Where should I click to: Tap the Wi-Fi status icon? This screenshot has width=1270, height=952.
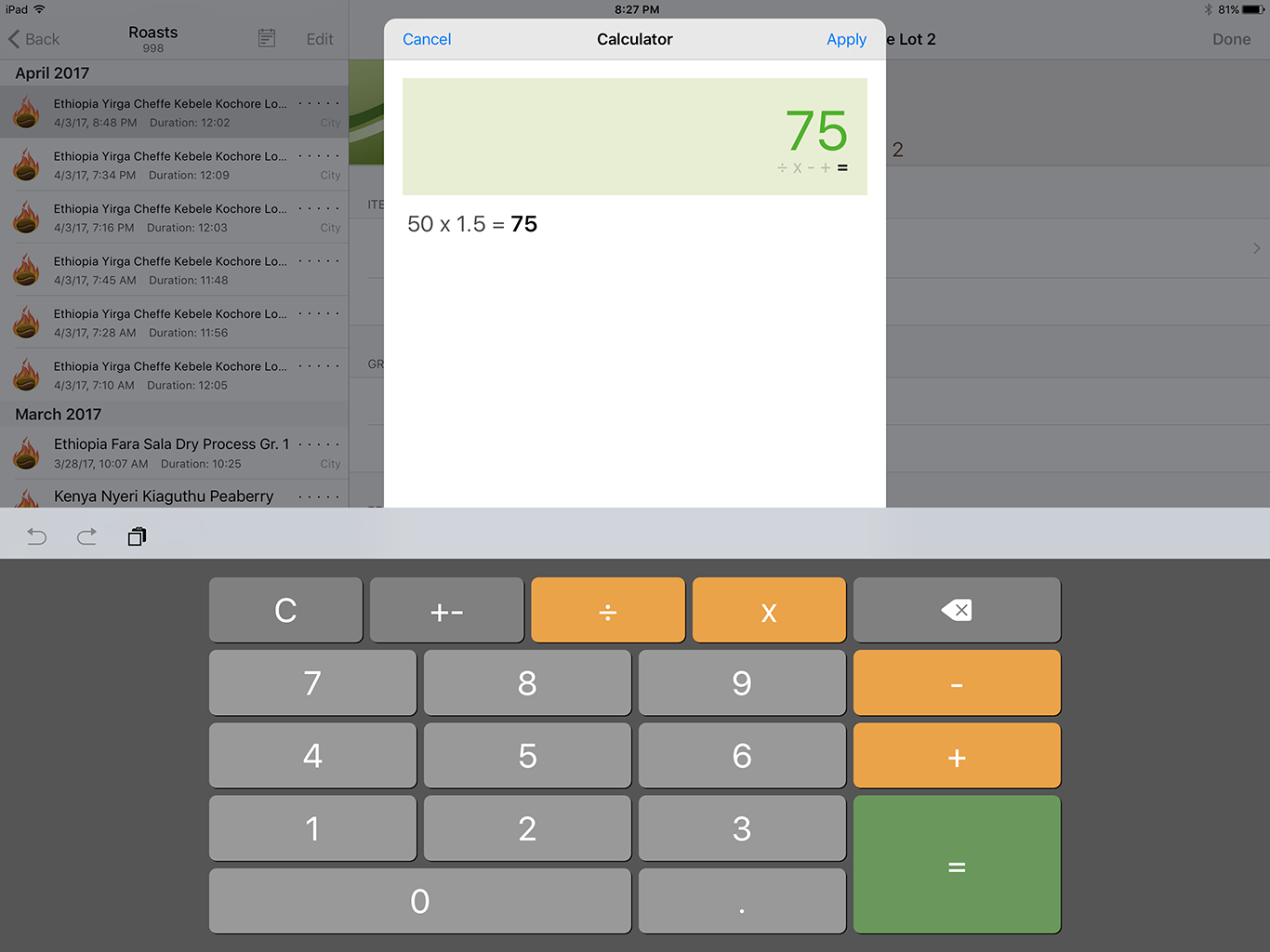click(39, 9)
